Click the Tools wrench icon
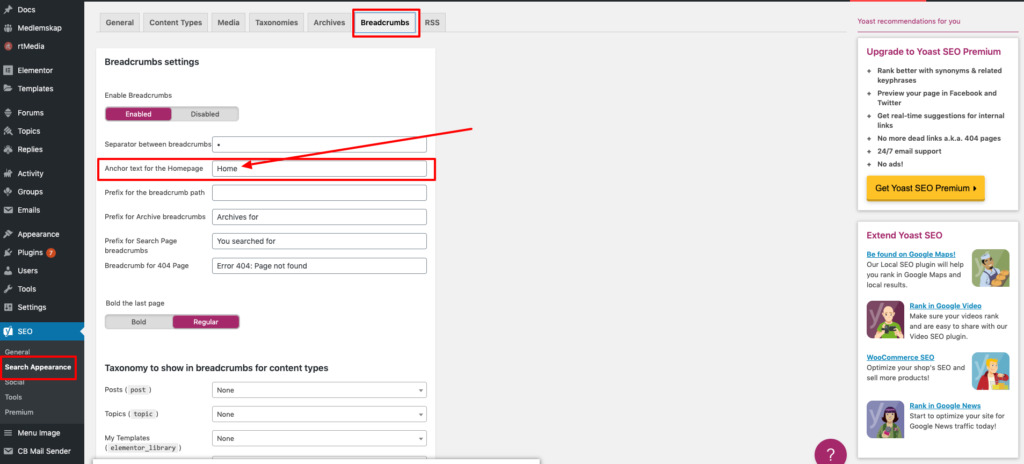Screen dimensions: 1024x464 click(8, 289)
